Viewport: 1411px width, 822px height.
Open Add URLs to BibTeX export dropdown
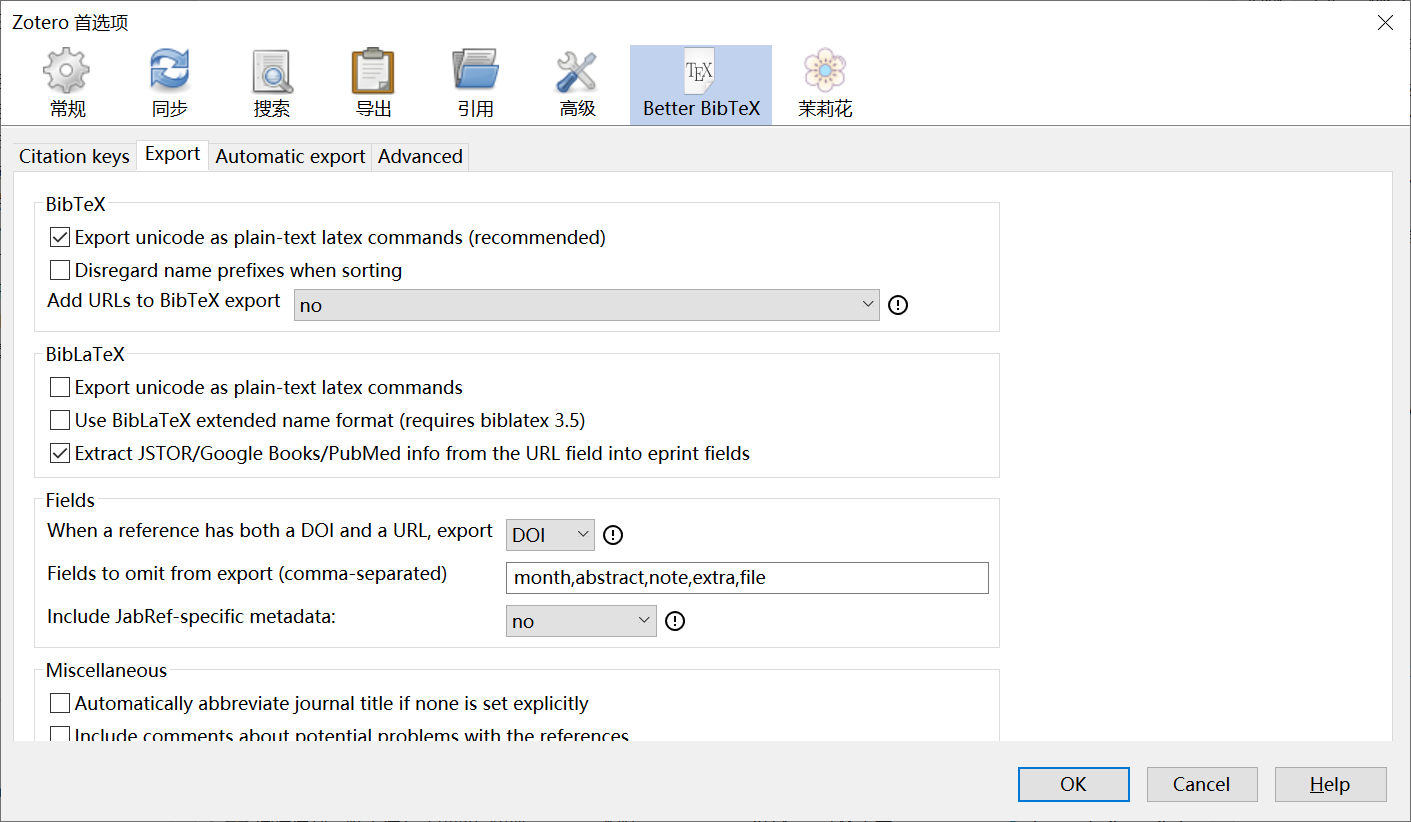click(x=586, y=305)
